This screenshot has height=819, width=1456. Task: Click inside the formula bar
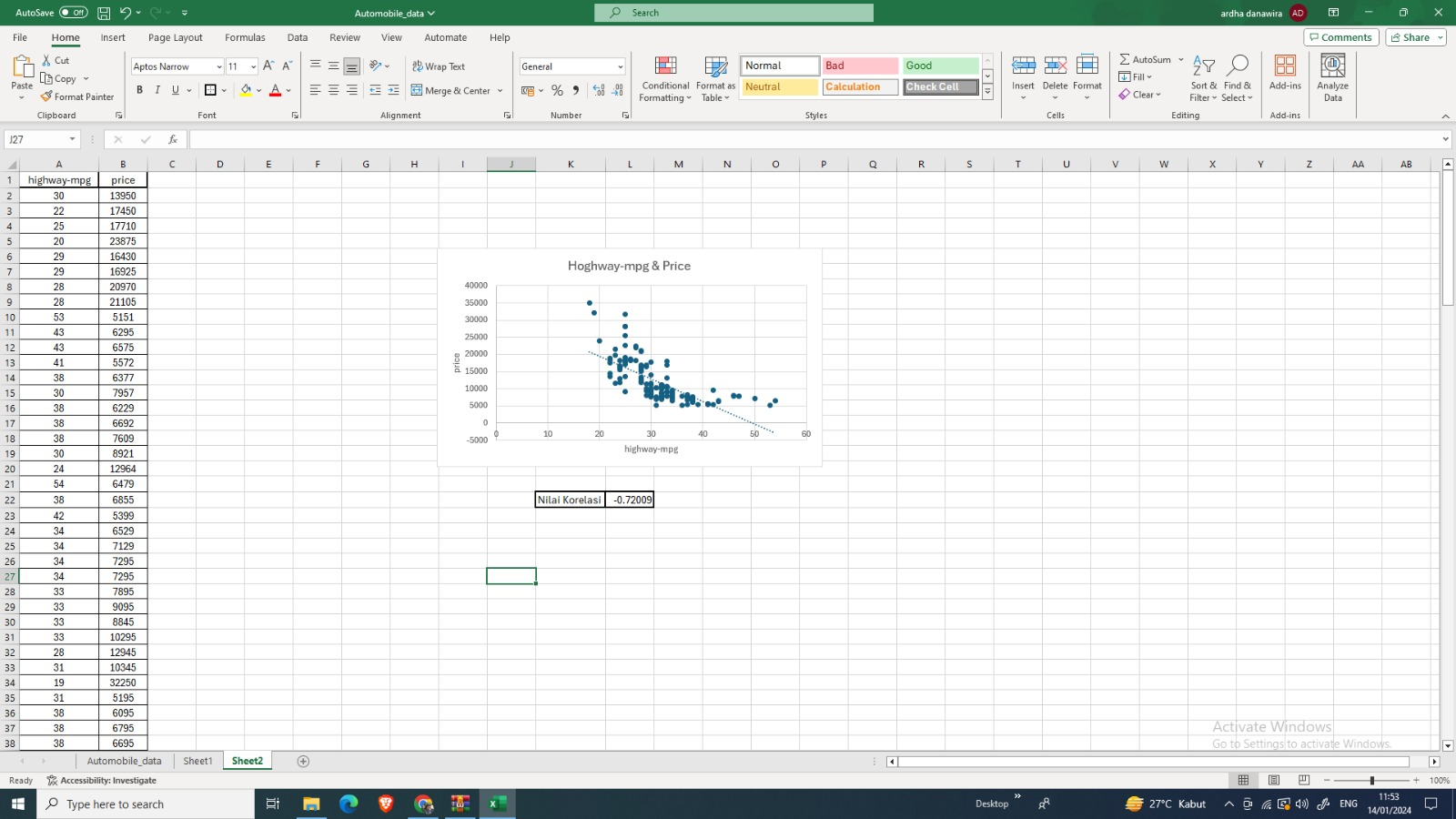814,139
